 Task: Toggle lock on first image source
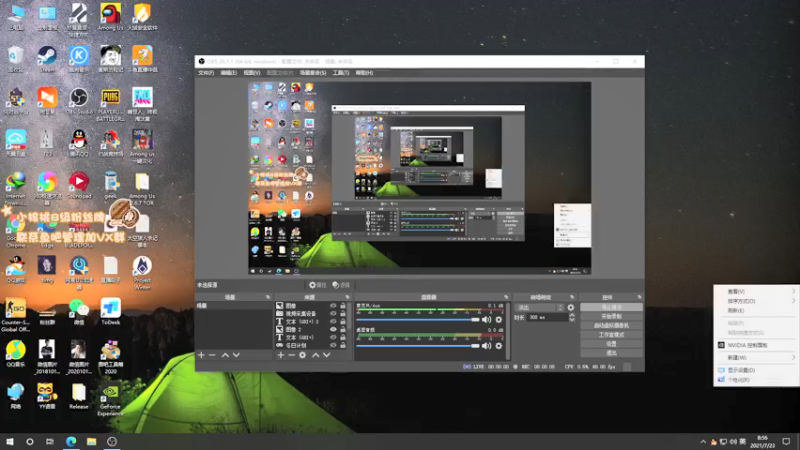(343, 306)
